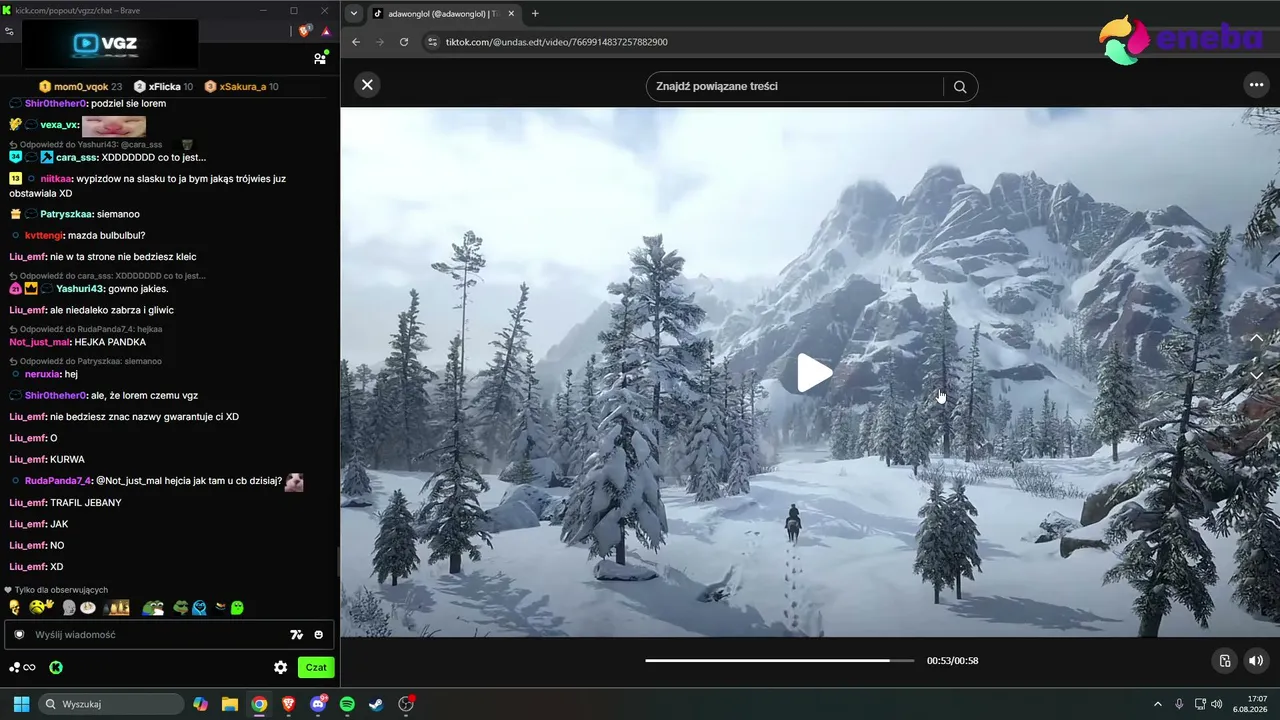Close the adawonglol TikTok tab
Screen dimensions: 1280x720
[x=511, y=14]
